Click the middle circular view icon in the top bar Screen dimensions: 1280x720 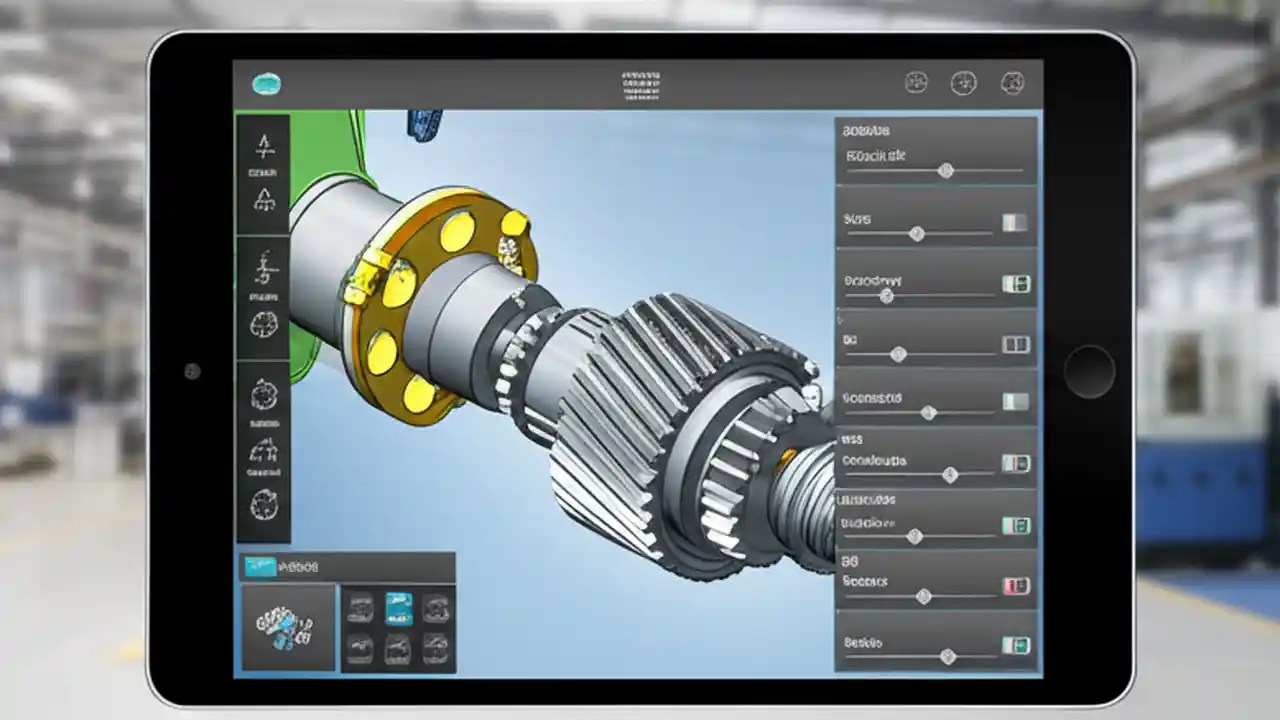964,83
